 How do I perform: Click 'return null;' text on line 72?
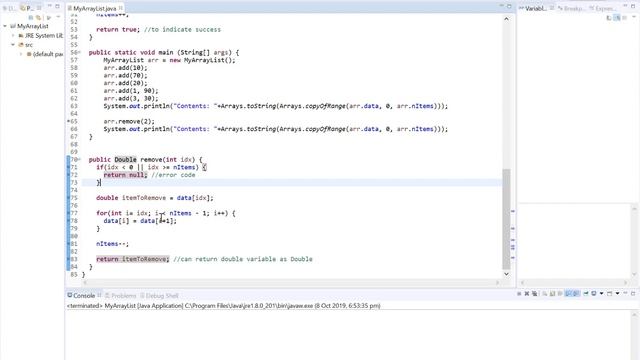point(125,175)
